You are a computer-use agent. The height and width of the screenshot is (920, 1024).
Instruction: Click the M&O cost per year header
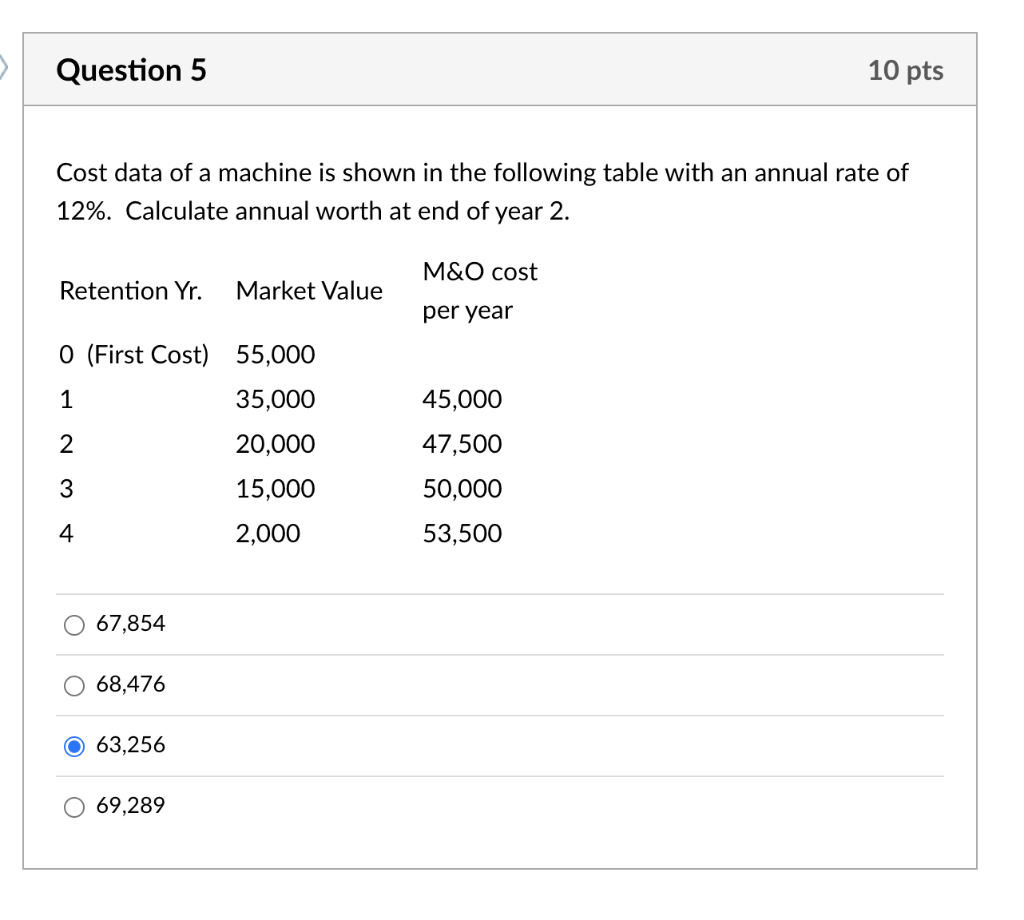[481, 291]
